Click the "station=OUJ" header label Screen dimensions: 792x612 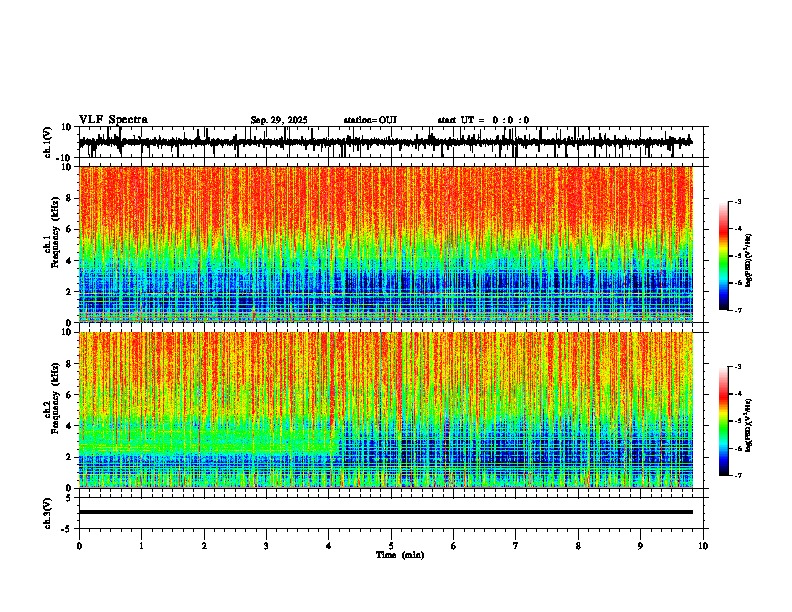[x=370, y=120]
